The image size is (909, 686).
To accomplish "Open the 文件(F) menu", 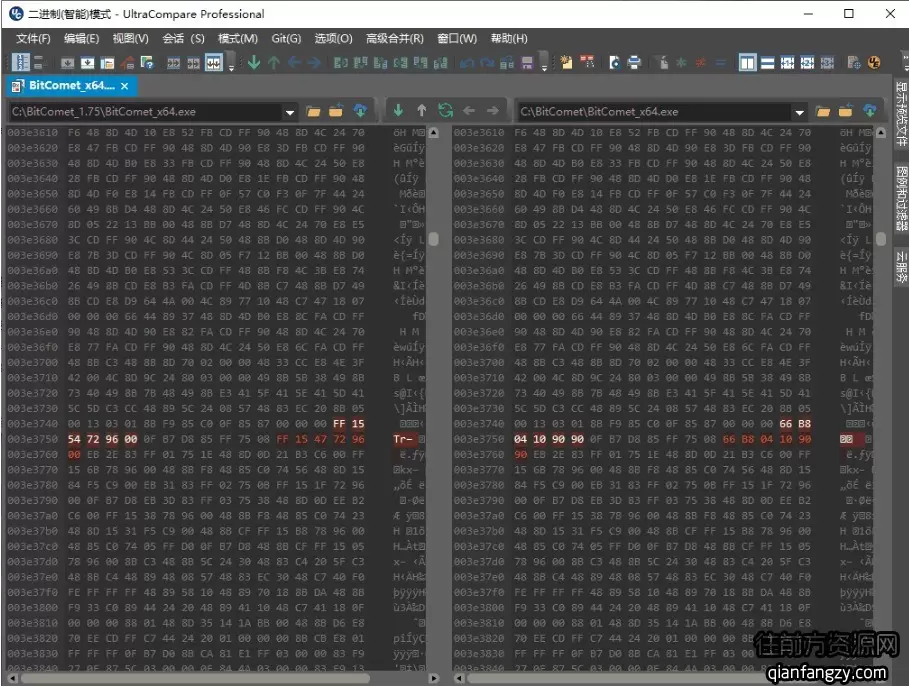I will 33,39.
